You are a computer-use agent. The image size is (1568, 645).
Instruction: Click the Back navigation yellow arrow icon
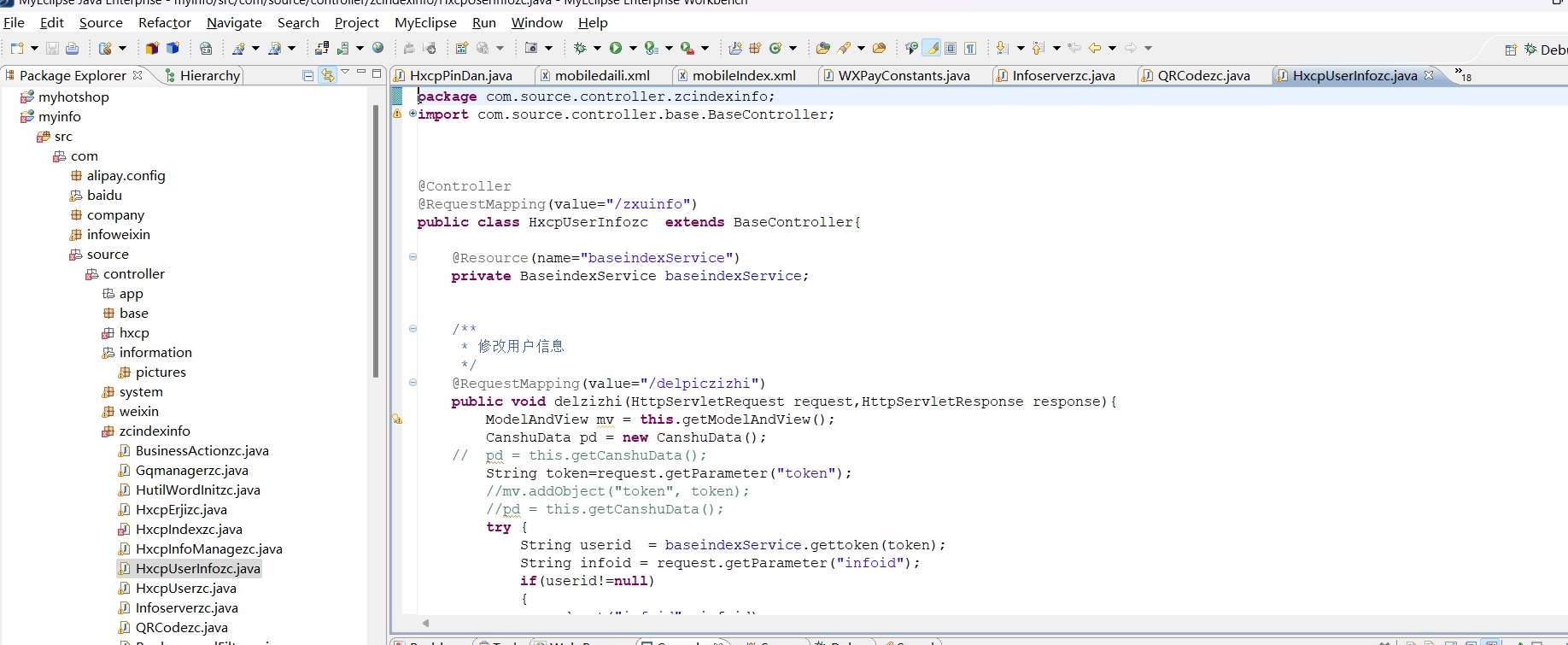click(x=1095, y=49)
